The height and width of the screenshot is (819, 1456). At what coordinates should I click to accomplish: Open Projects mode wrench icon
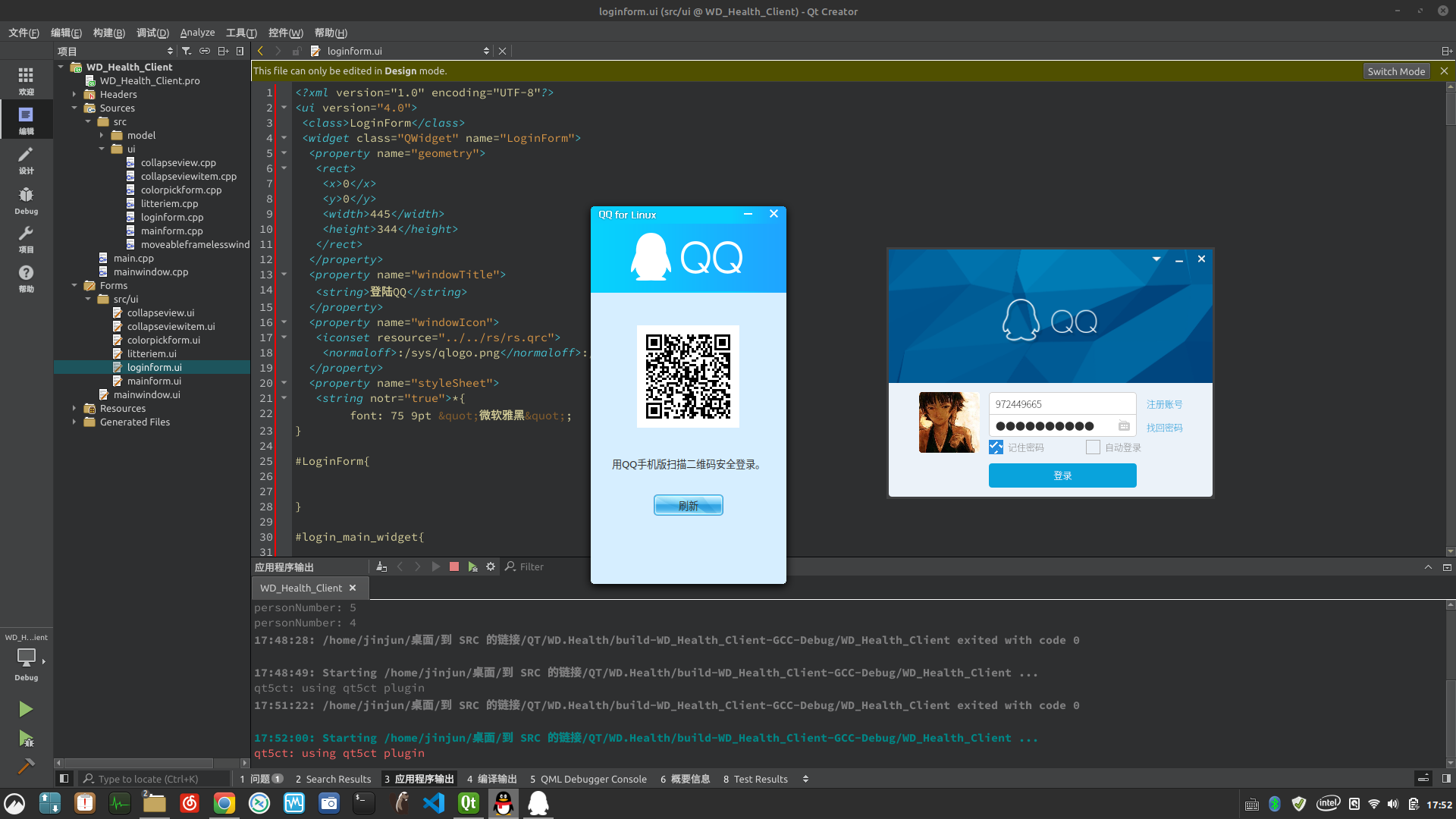click(x=26, y=238)
